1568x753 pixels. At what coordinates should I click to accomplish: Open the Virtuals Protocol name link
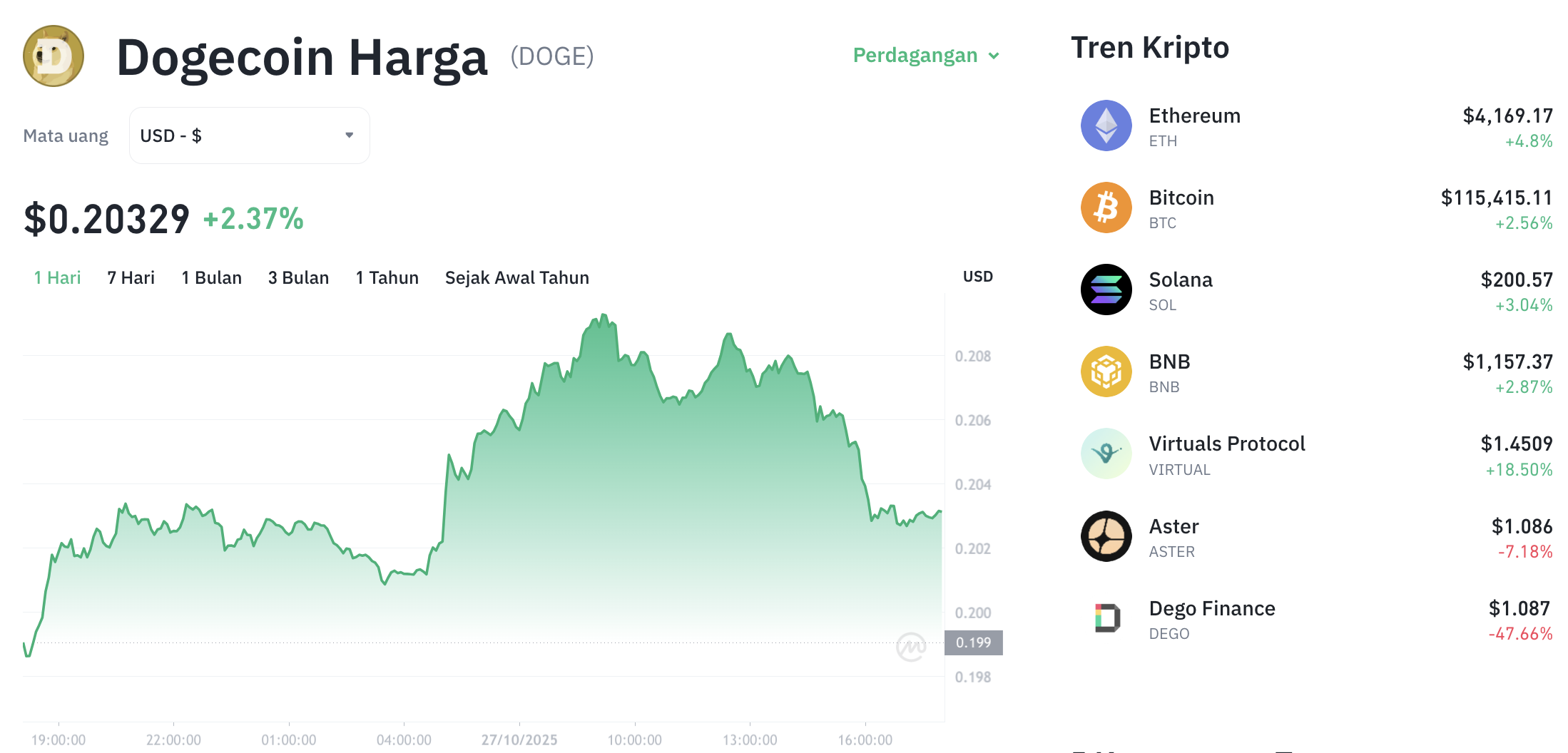[x=1226, y=444]
